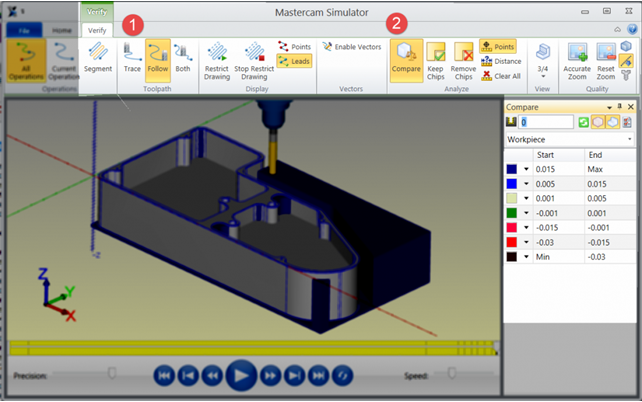Open the Remove Chips tool
Screen dimensions: 642x402
463,61
